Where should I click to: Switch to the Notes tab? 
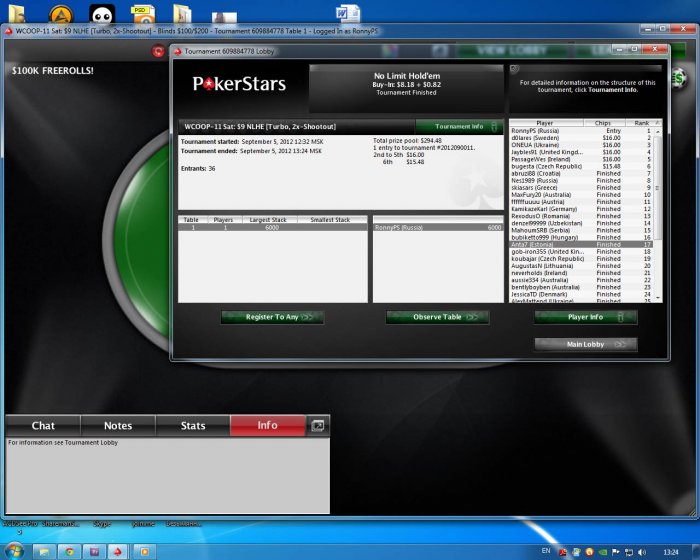pyautogui.click(x=118, y=426)
